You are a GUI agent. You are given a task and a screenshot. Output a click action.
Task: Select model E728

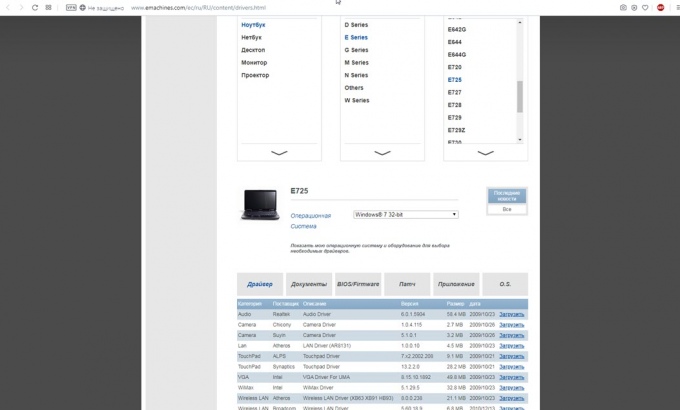coord(454,105)
